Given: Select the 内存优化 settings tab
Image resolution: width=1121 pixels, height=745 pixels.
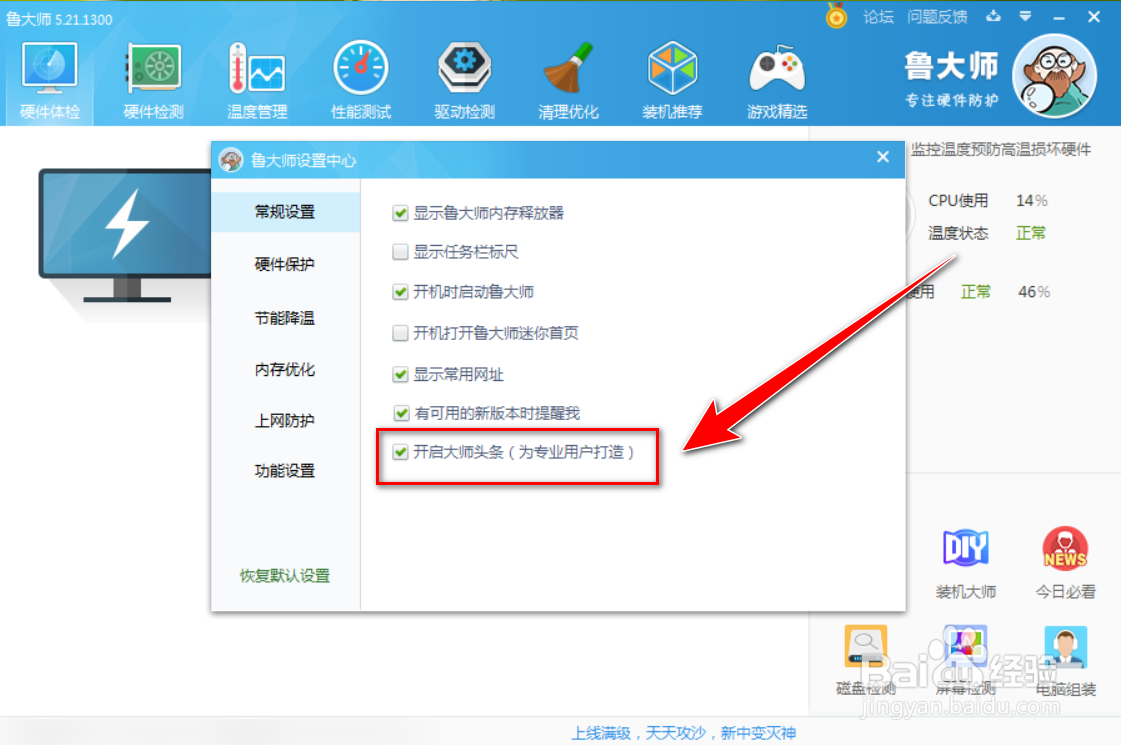Looking at the screenshot, I should (x=285, y=370).
